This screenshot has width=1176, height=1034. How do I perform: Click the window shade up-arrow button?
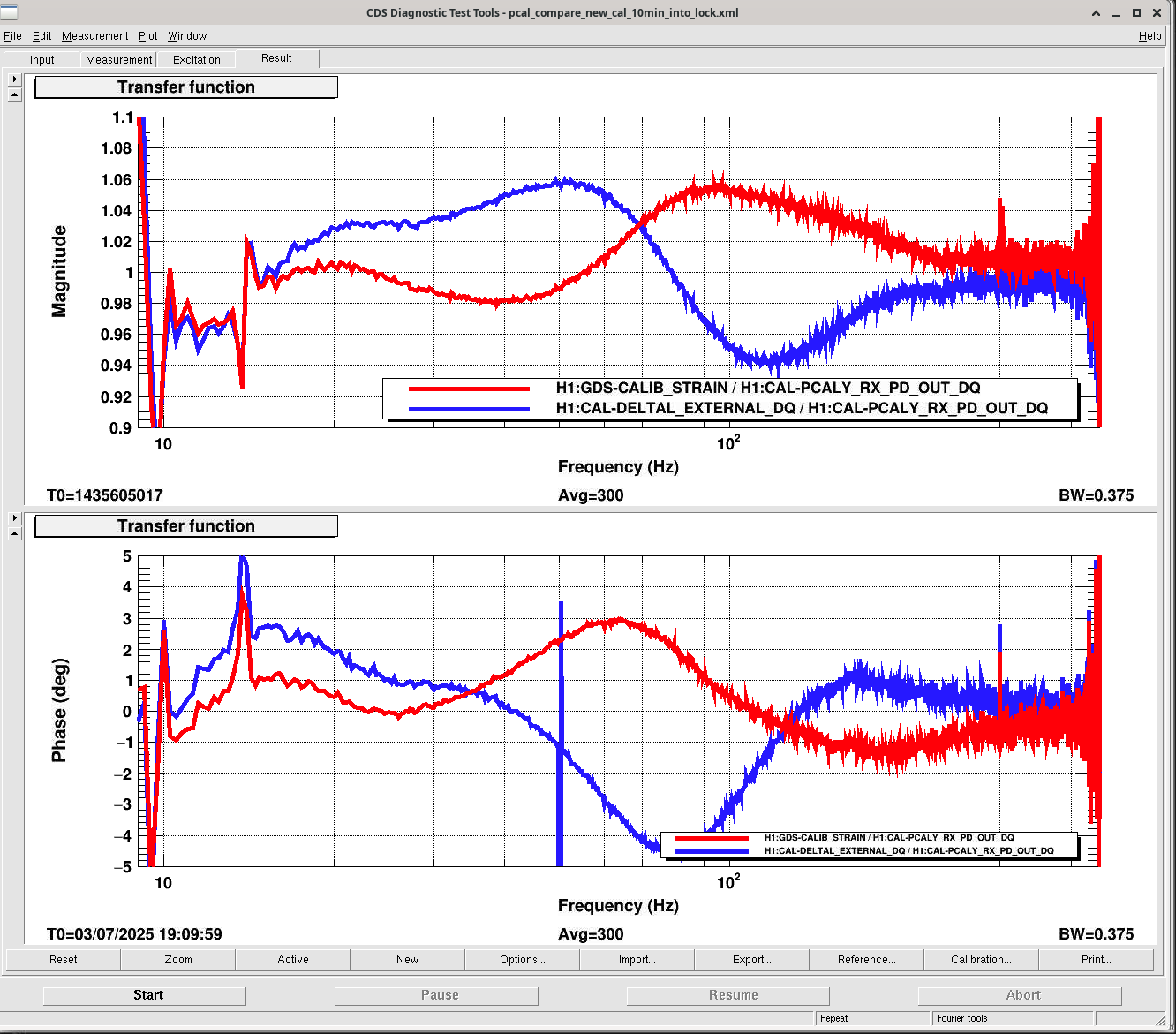coord(1097,13)
